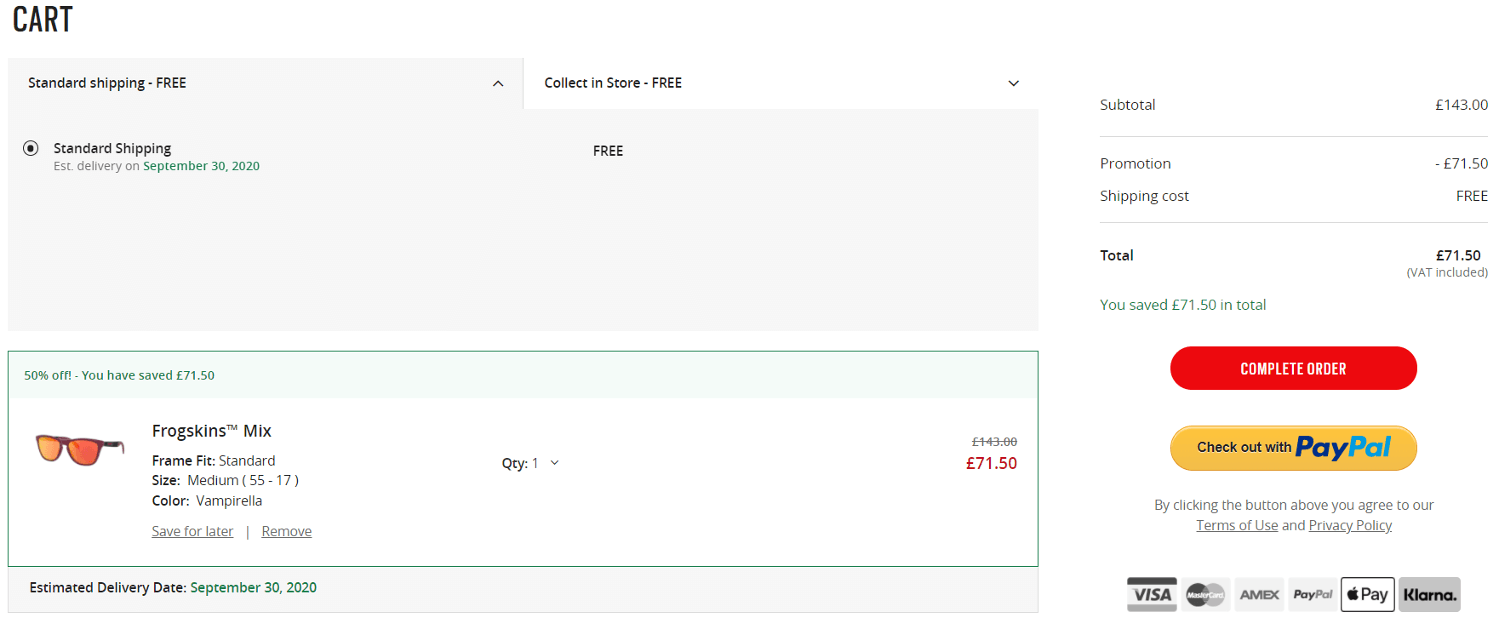Click the Apple Pay icon

click(1367, 594)
